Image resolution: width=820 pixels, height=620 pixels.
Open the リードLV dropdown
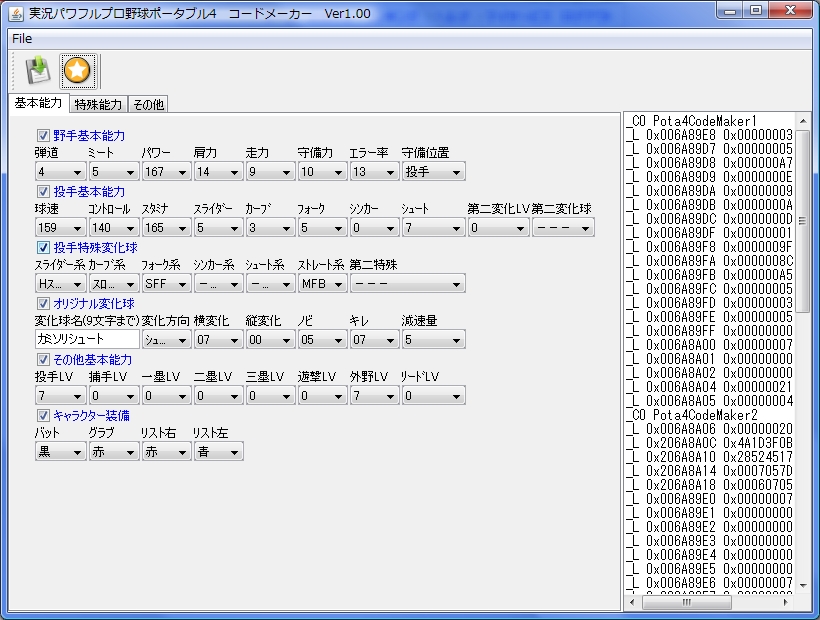[433, 395]
